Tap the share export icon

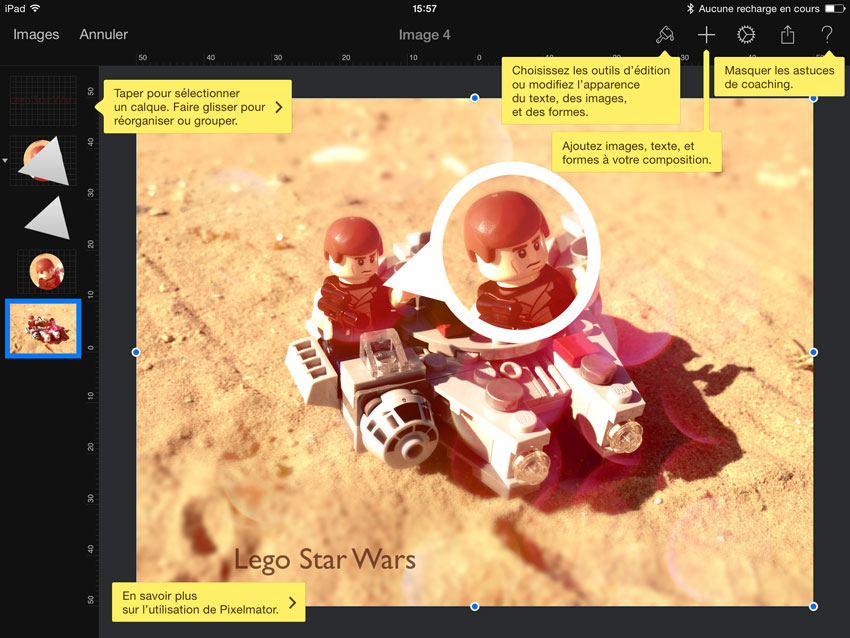click(787, 35)
